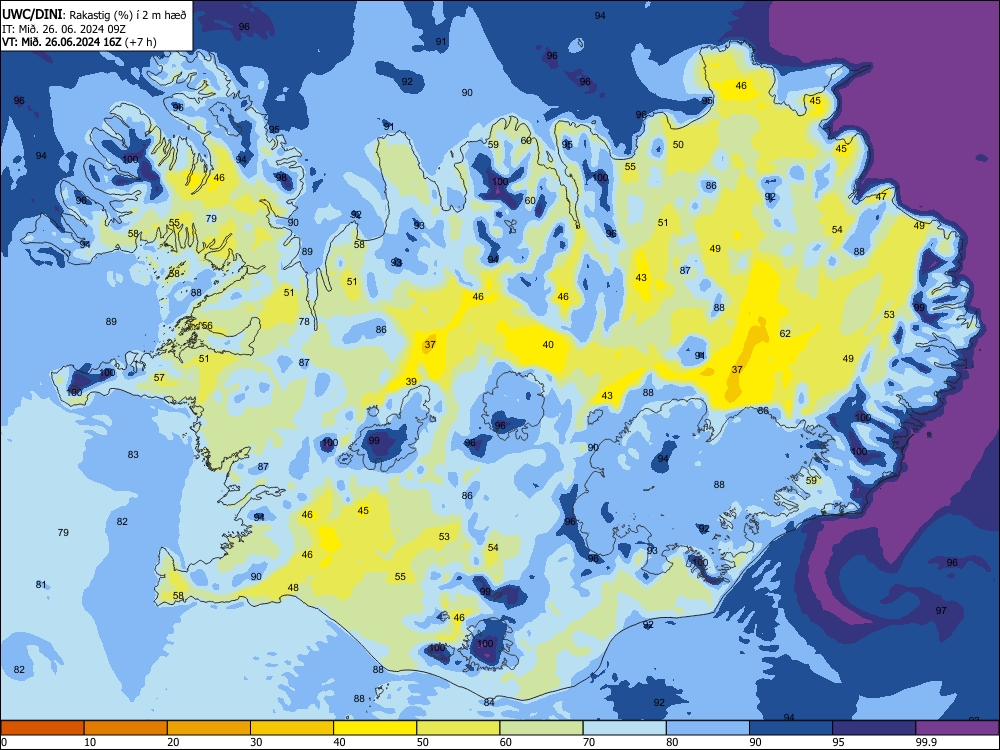Select the orange 10–20 legend color block

pos(126,728)
